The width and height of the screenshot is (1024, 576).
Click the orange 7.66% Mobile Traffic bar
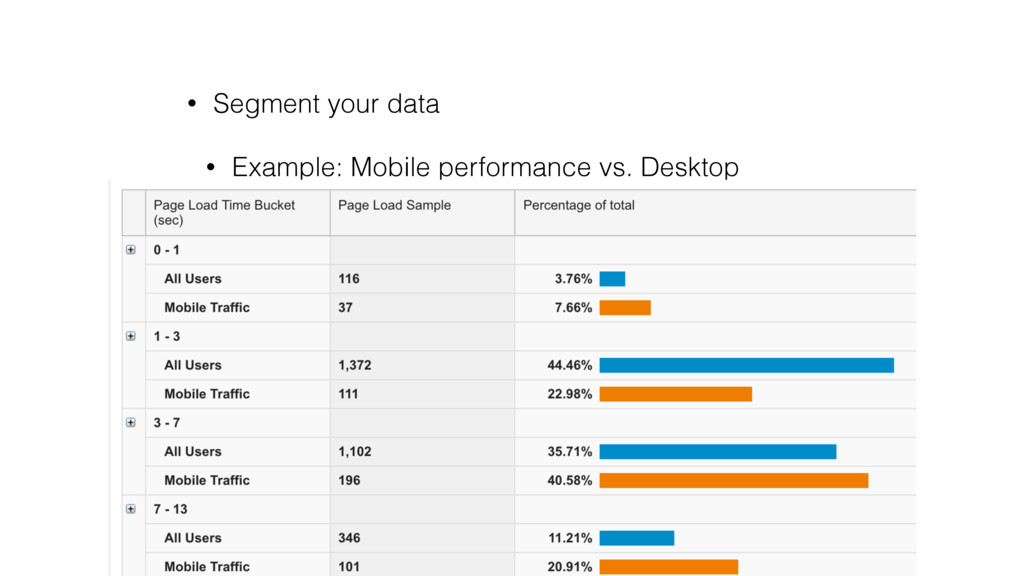[625, 308]
